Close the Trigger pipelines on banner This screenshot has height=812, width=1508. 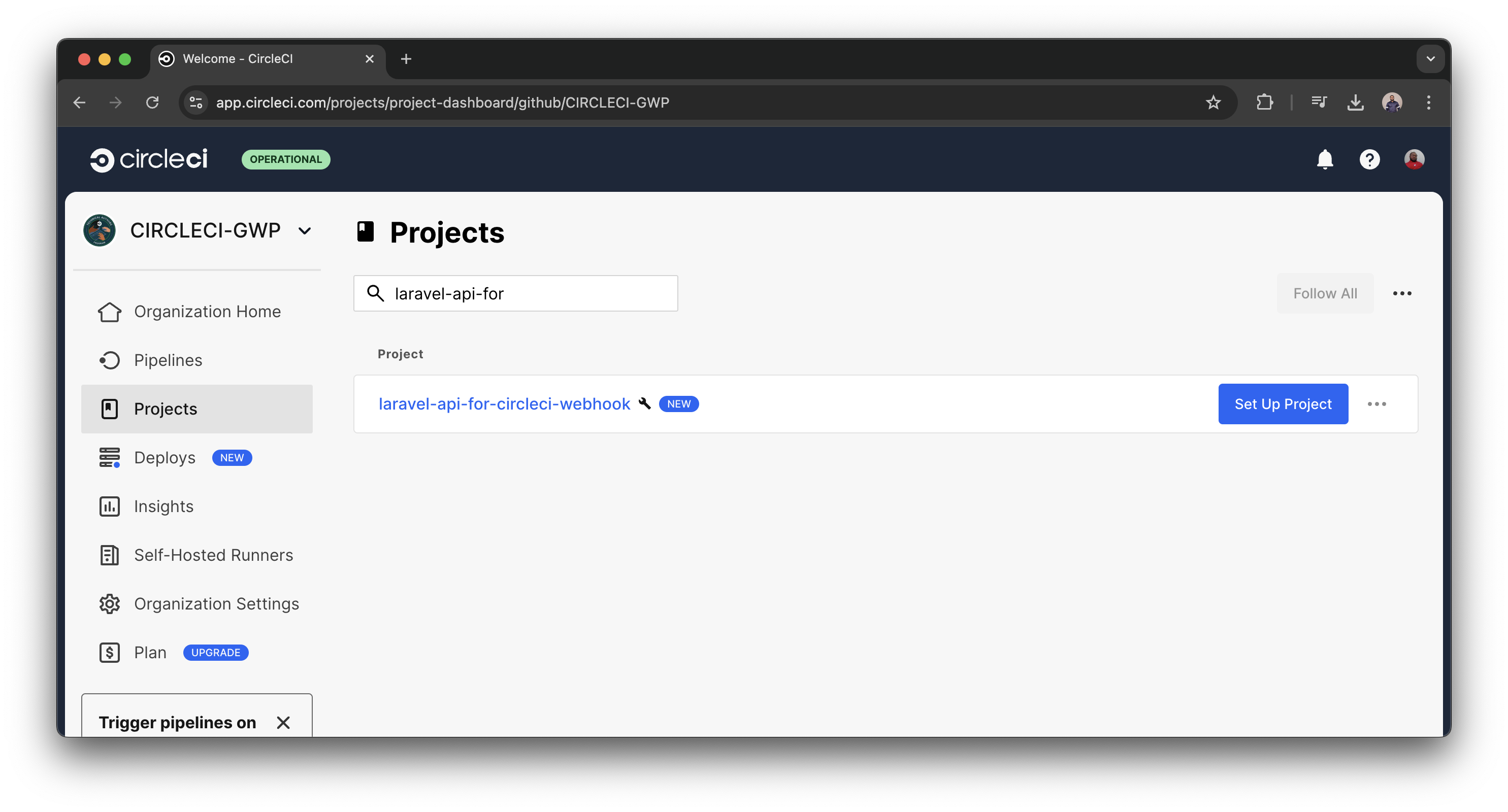[x=283, y=722]
